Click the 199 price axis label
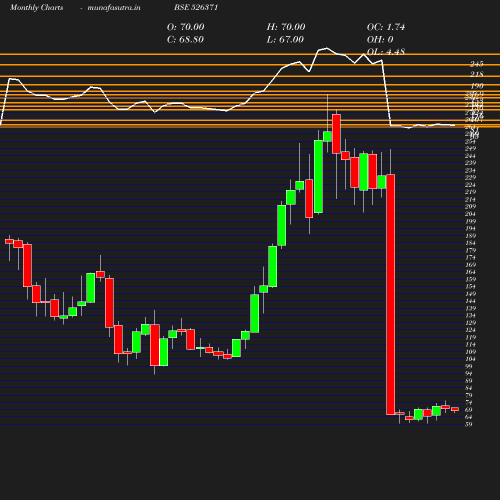 point(471,221)
